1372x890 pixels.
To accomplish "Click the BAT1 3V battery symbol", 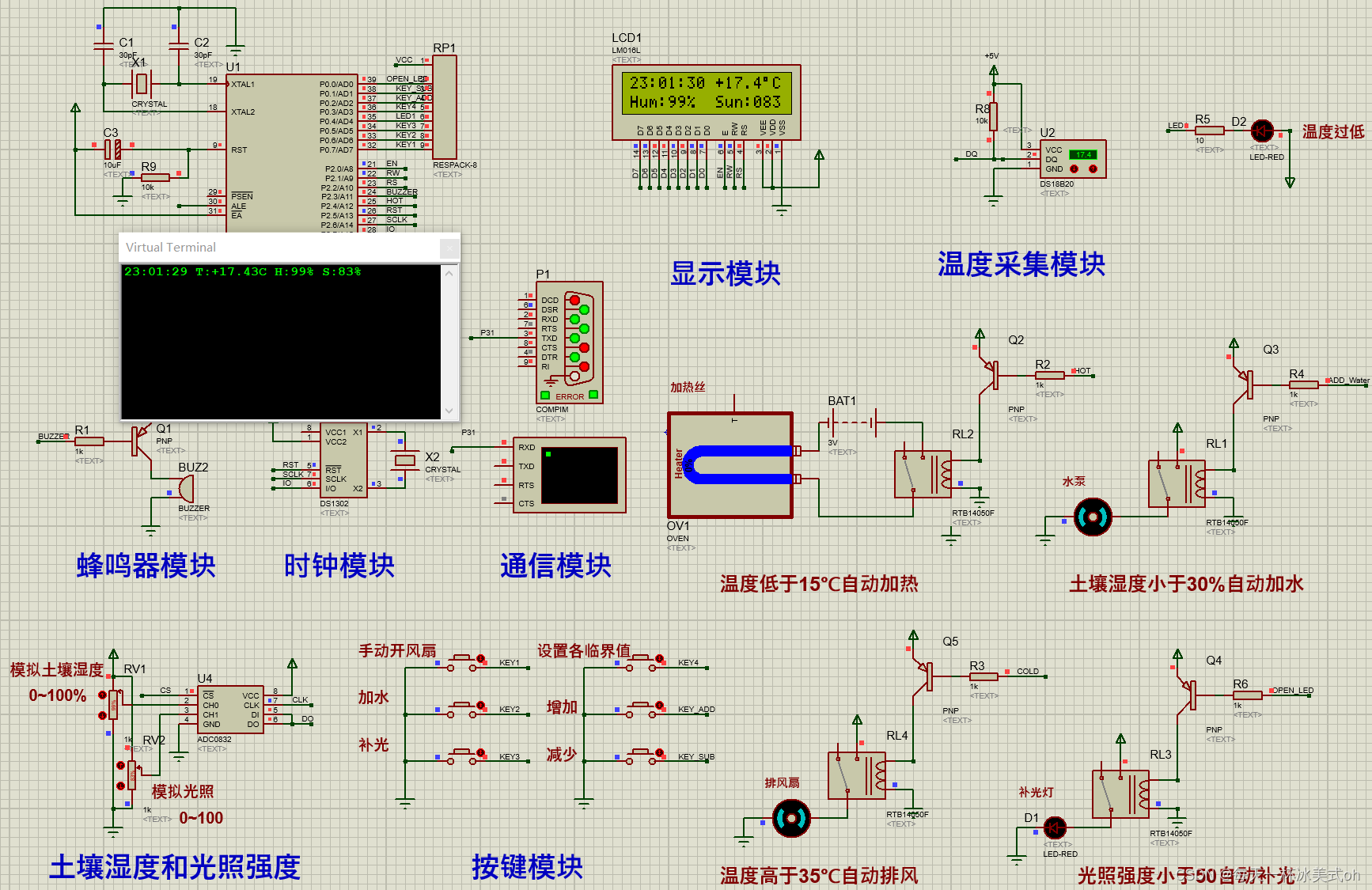I will coord(852,424).
